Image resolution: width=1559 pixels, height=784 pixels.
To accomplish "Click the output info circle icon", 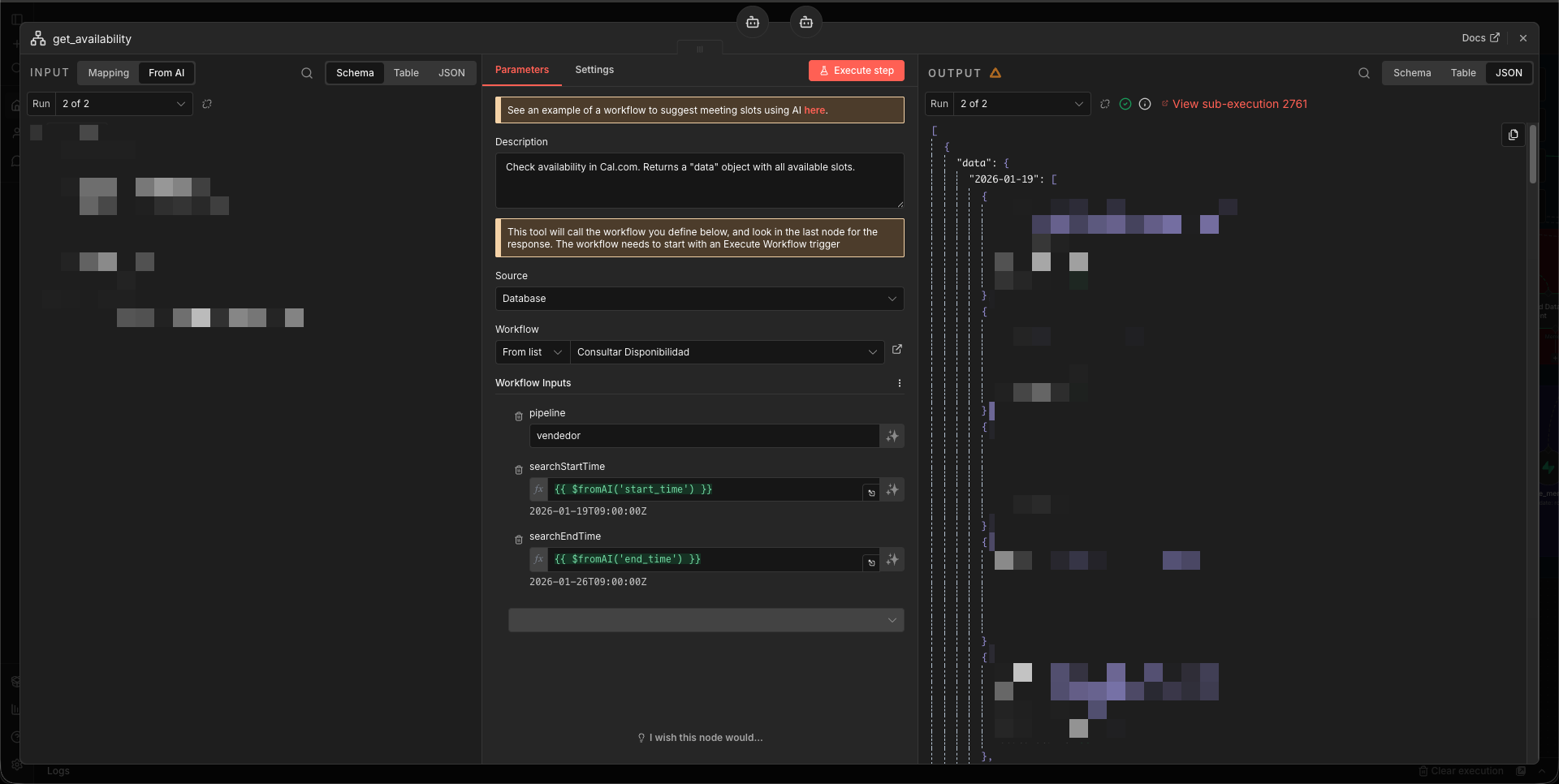I will [1145, 104].
